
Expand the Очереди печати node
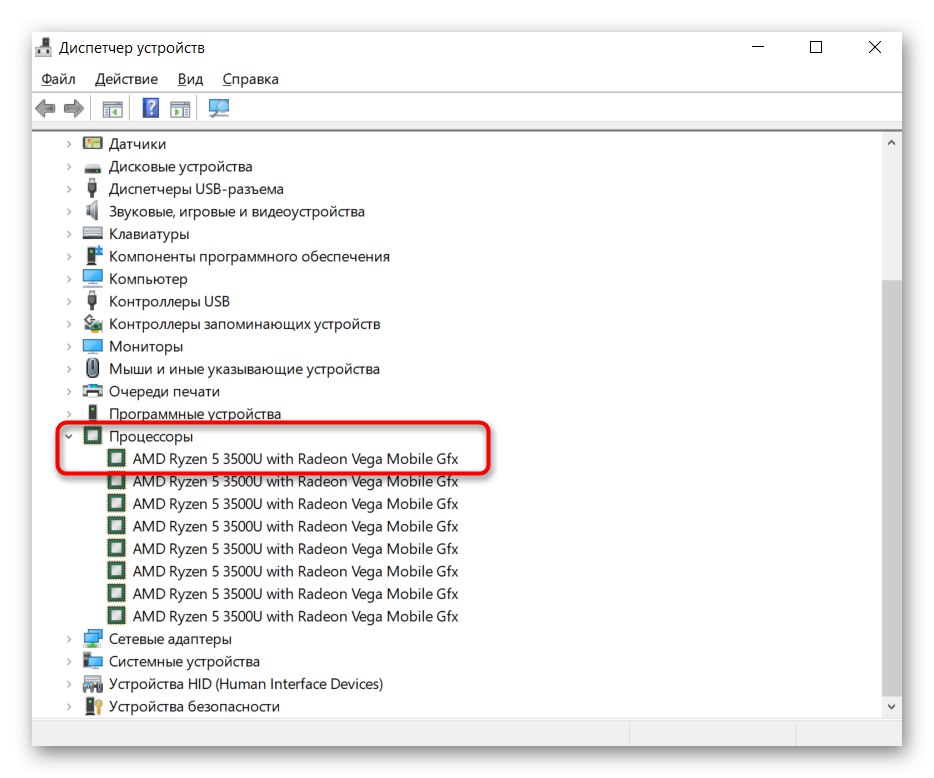pyautogui.click(x=69, y=391)
